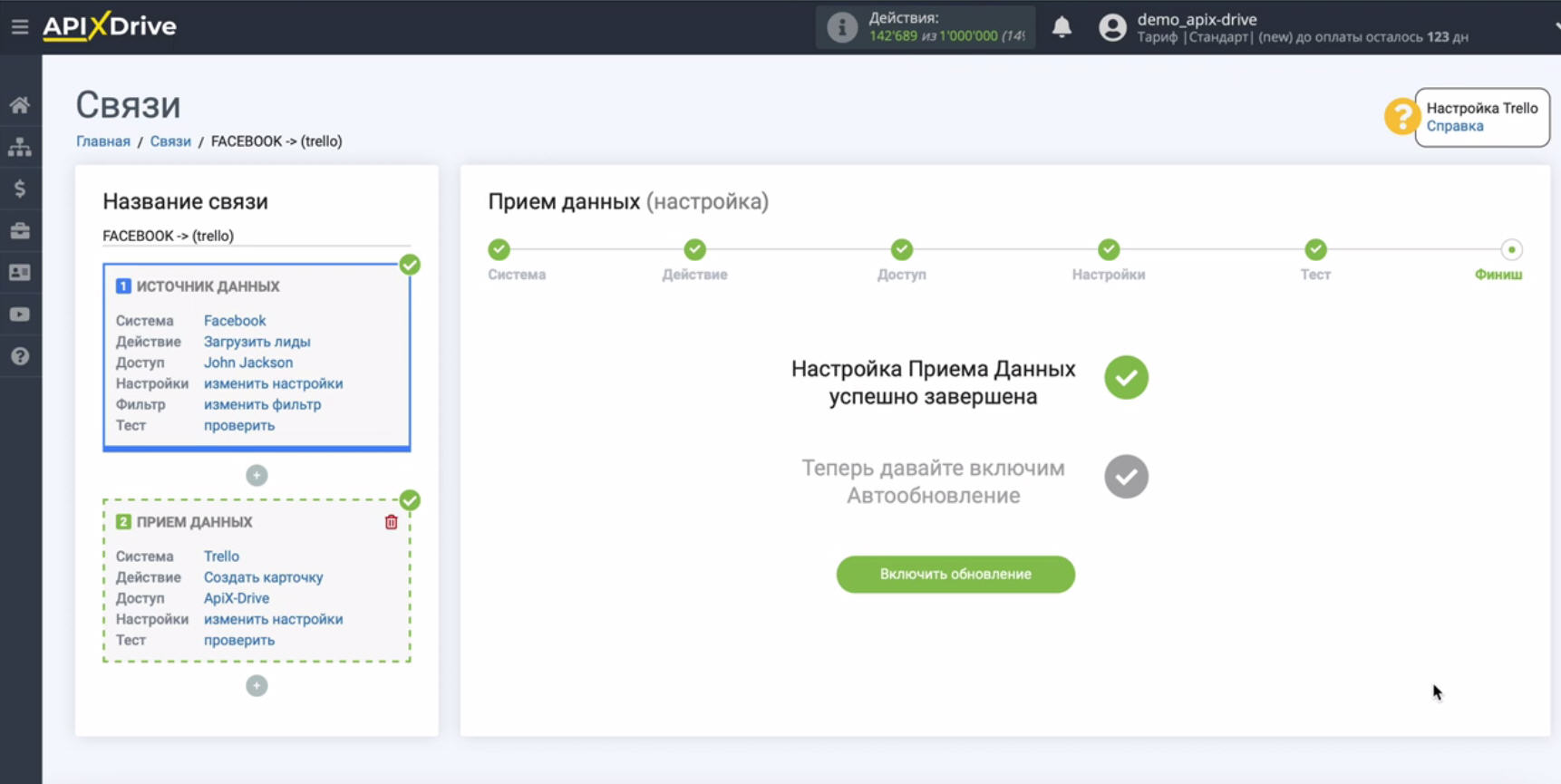Open billing dollar icon in sidebar
The height and width of the screenshot is (784, 1561).
pos(20,189)
